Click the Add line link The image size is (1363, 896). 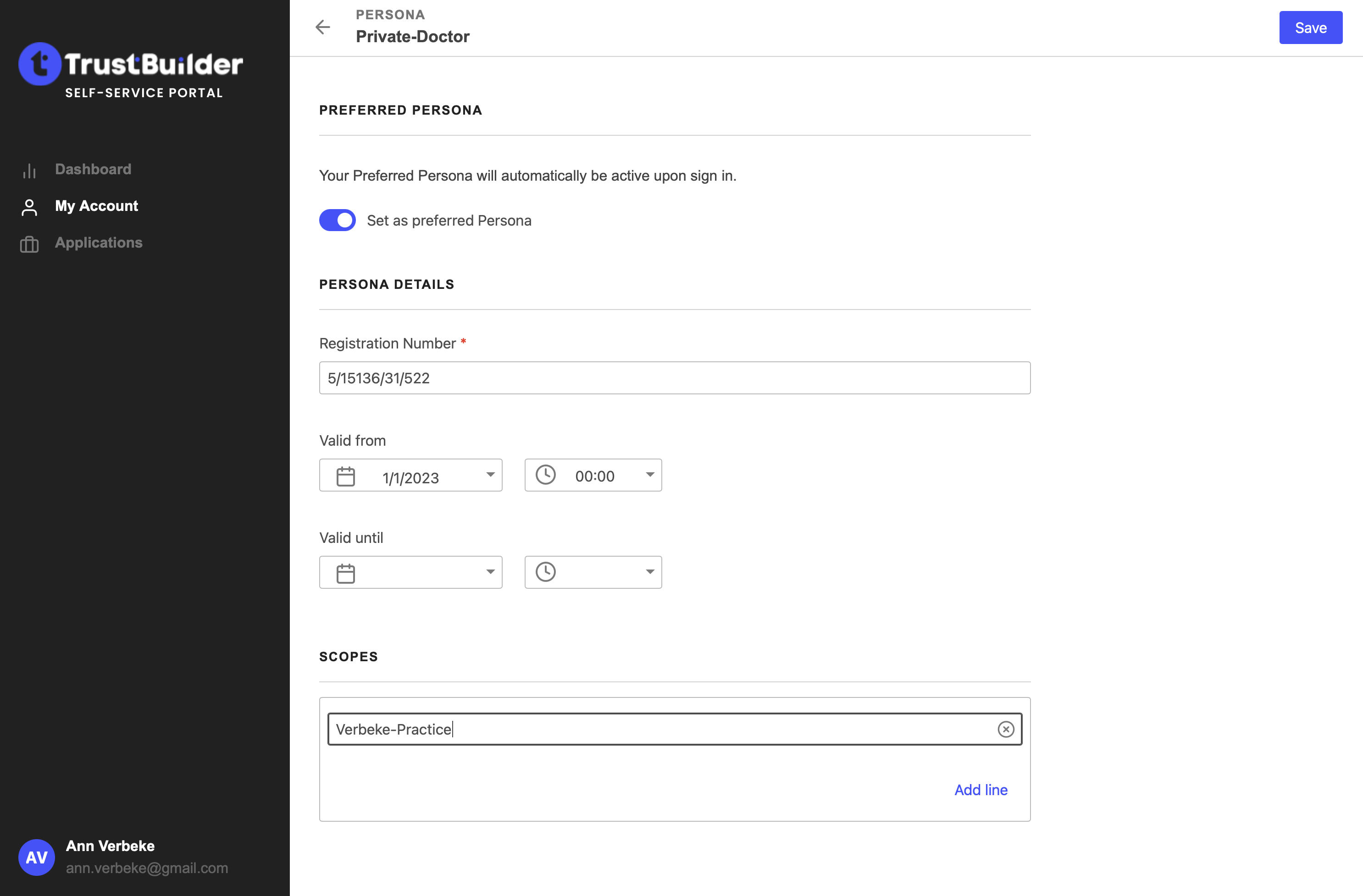(x=981, y=790)
